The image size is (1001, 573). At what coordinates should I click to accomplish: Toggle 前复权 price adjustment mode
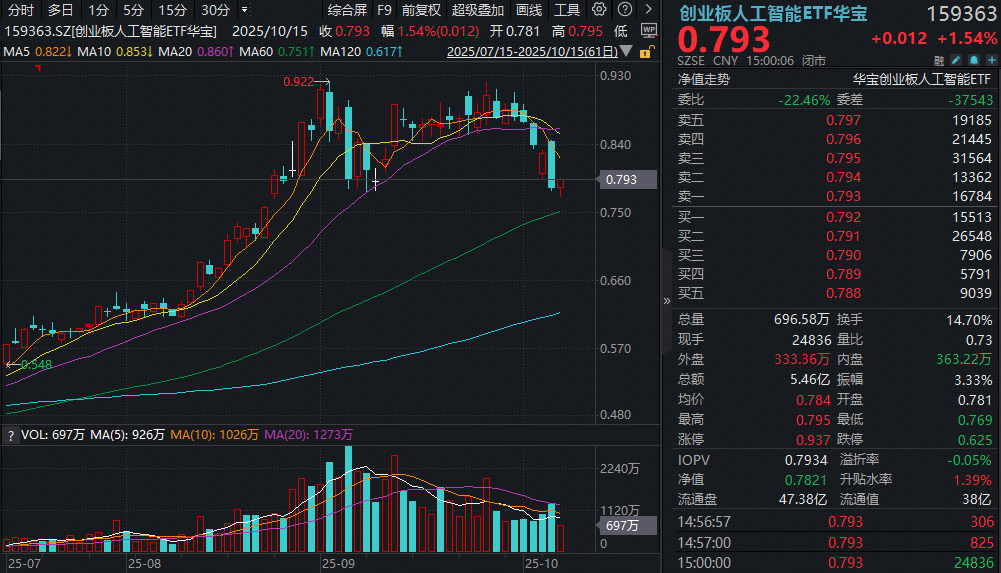[421, 10]
